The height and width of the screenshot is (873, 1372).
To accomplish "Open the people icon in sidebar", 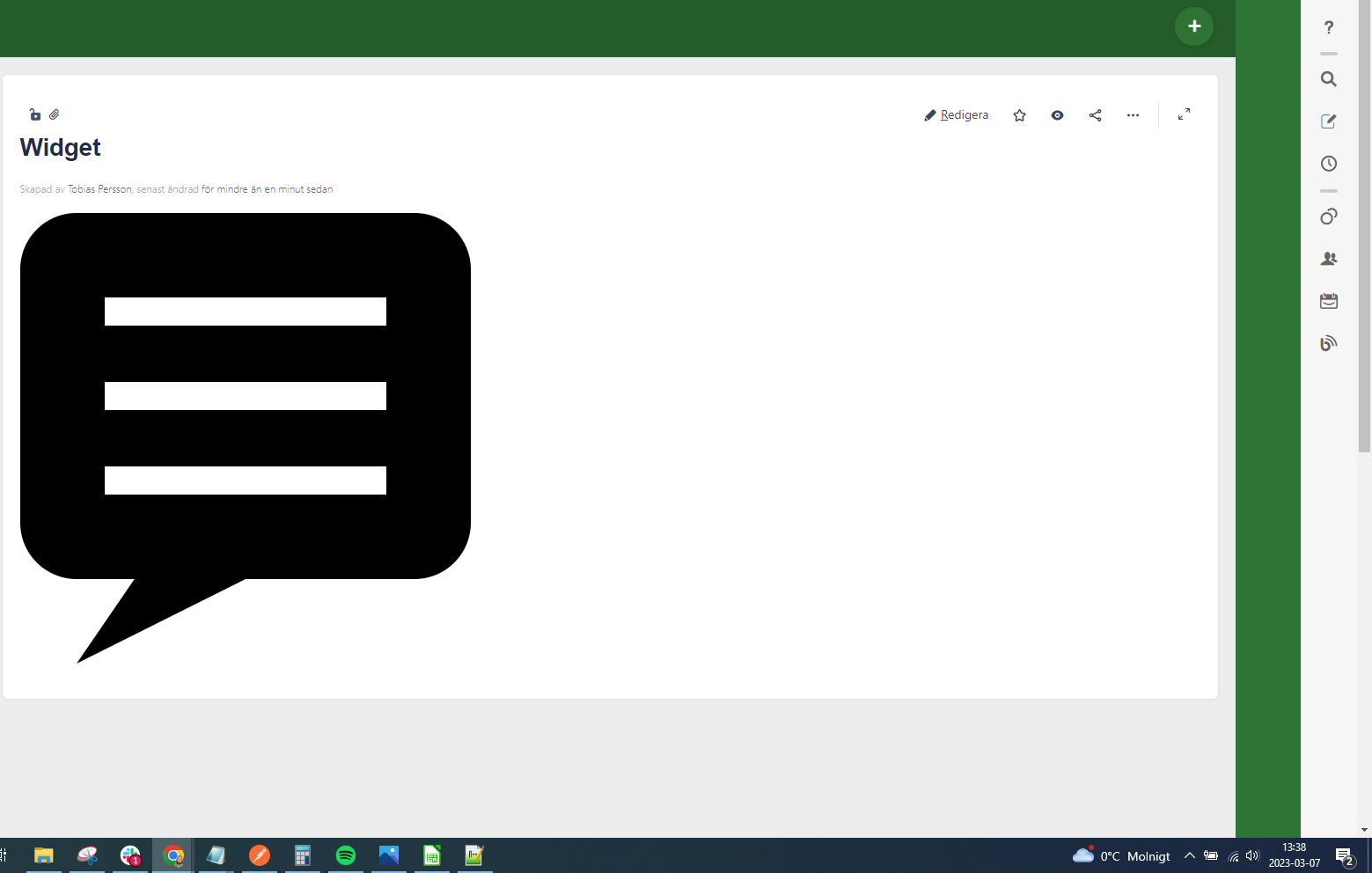I will [1329, 259].
